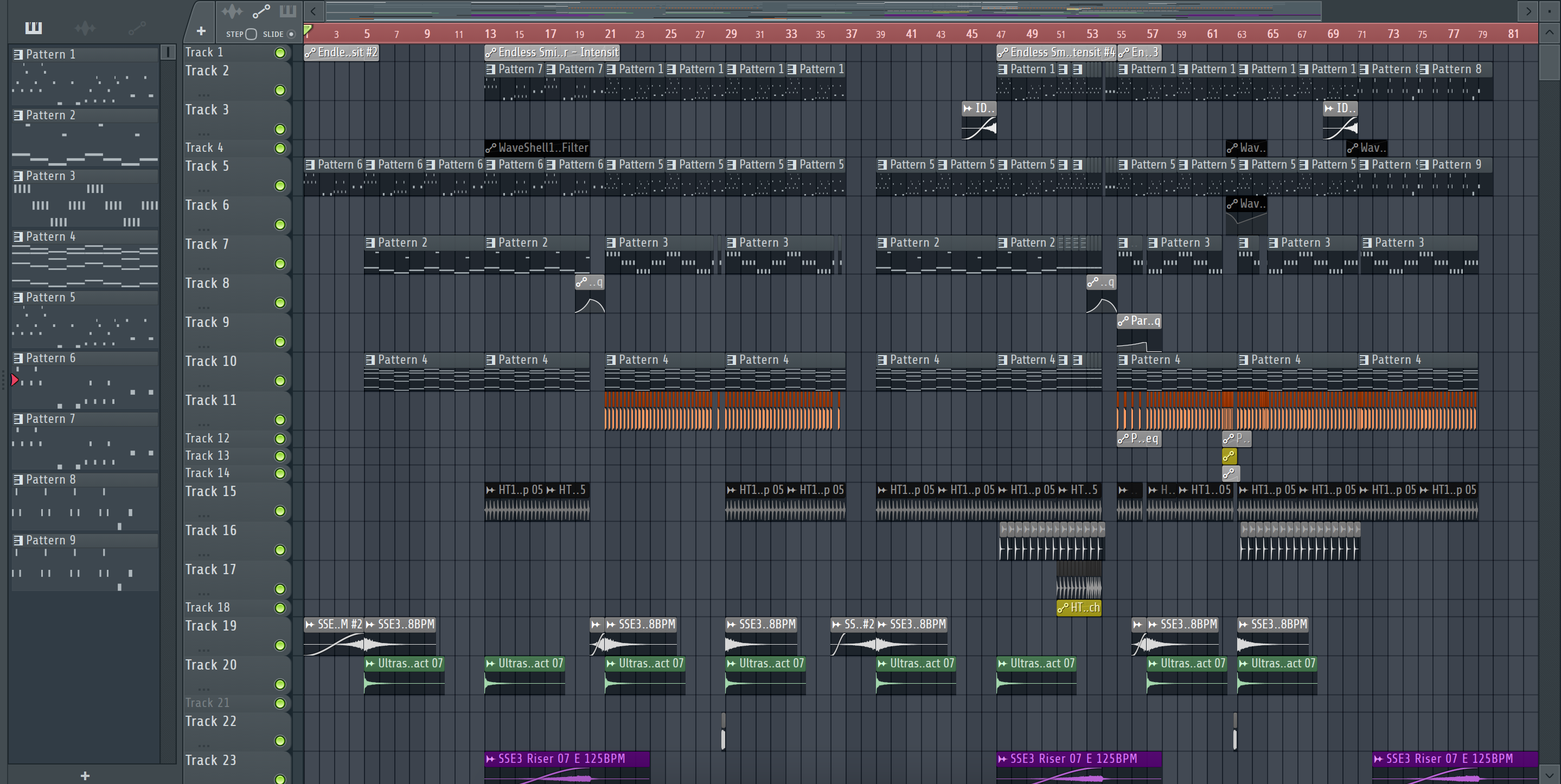Mute Track 15 with its green LED
1561x784 pixels.
[x=280, y=511]
